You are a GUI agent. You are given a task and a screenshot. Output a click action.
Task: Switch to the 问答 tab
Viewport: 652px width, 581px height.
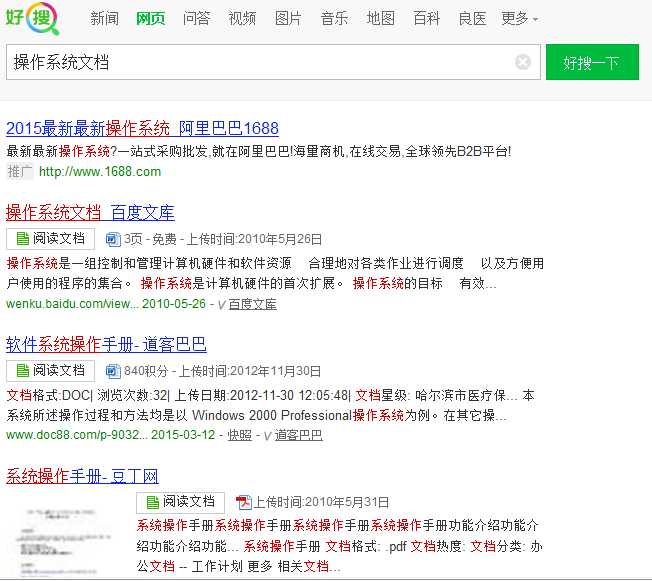coord(196,19)
